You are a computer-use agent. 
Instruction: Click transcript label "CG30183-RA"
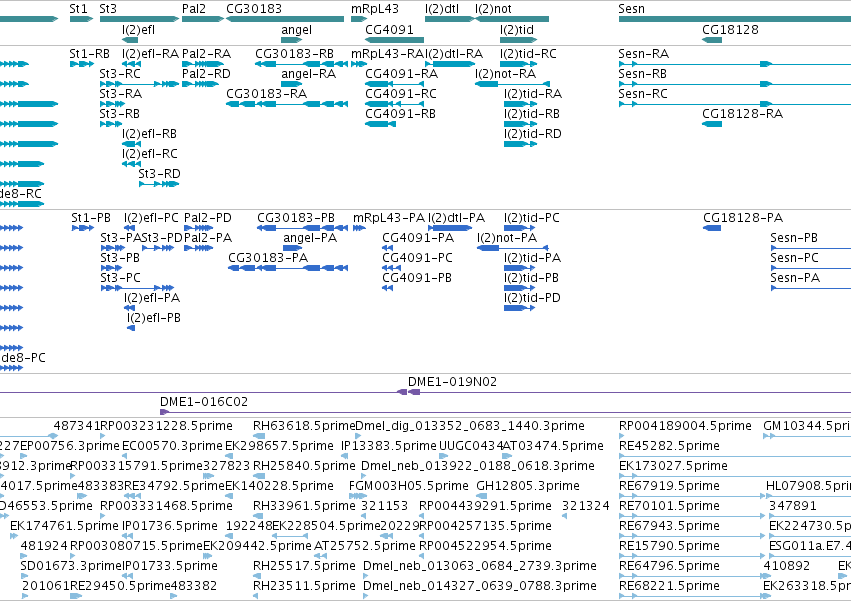tap(266, 94)
